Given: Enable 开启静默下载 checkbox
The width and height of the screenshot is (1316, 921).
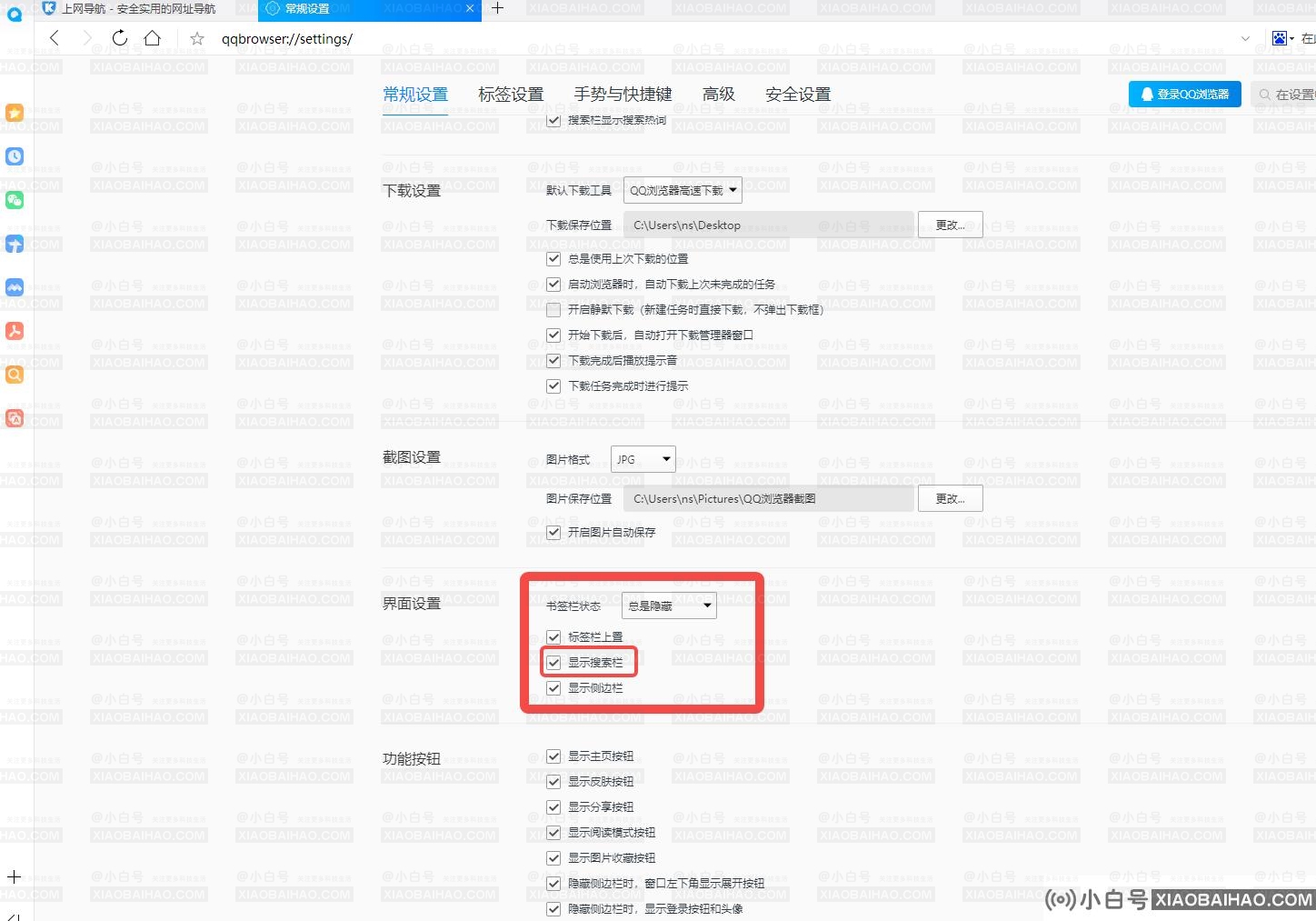Looking at the screenshot, I should click(x=553, y=310).
